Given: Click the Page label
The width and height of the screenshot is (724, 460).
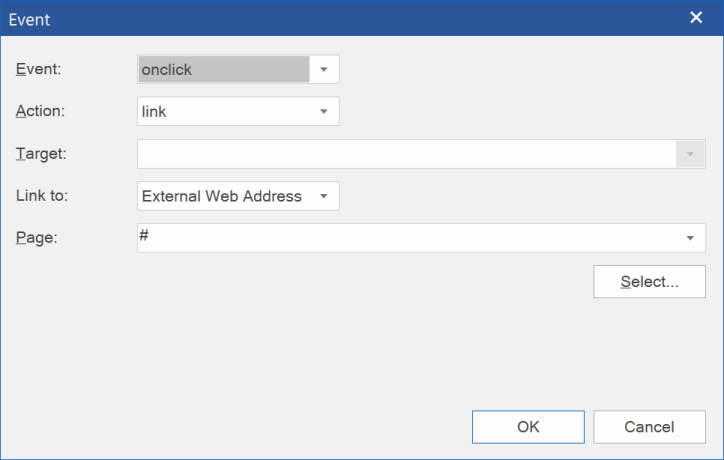Looking at the screenshot, I should (x=36, y=238).
